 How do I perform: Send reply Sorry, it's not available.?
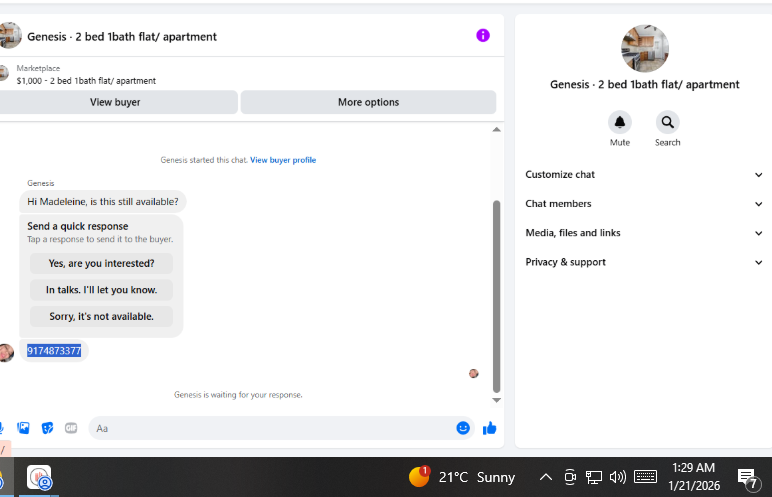[x=101, y=317]
